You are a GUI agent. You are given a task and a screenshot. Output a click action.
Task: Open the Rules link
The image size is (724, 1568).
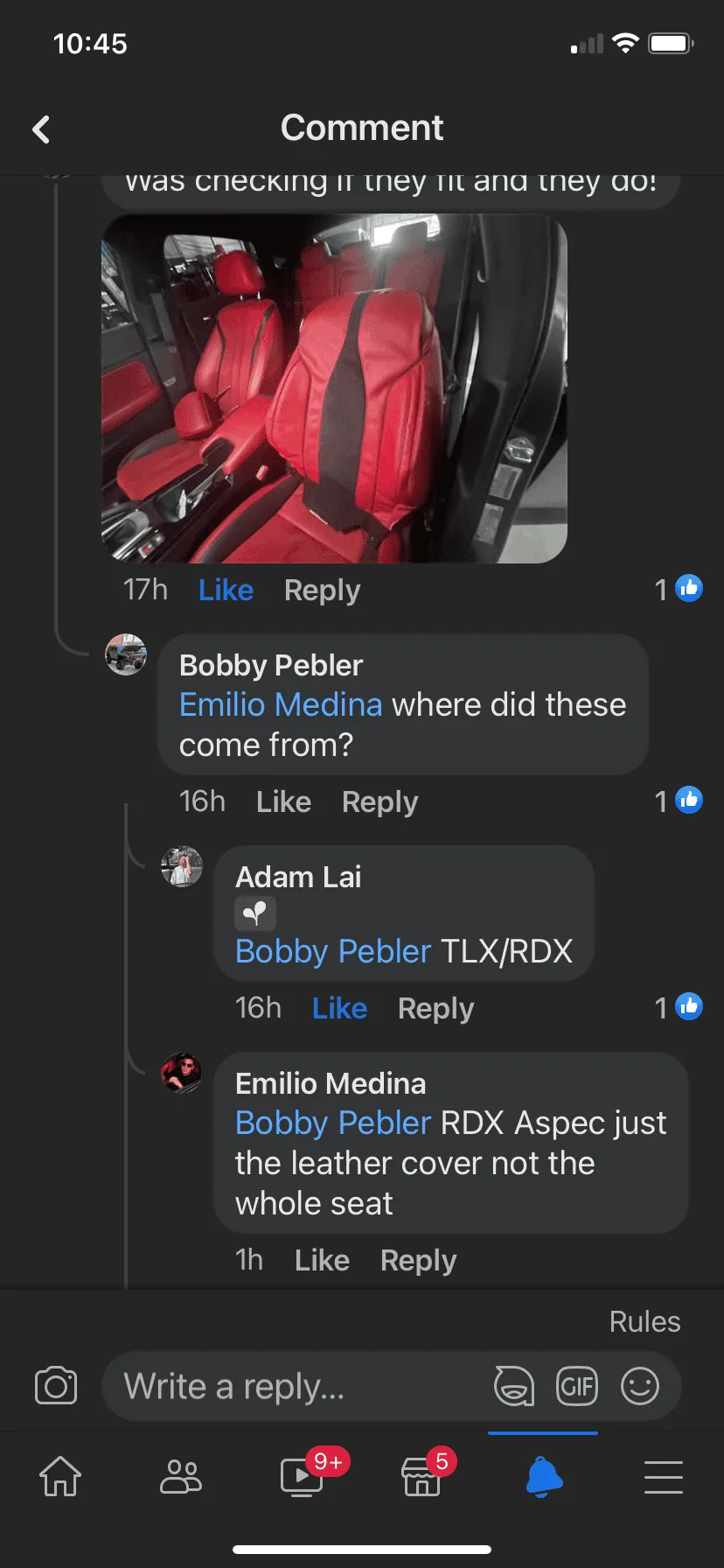tap(644, 1321)
